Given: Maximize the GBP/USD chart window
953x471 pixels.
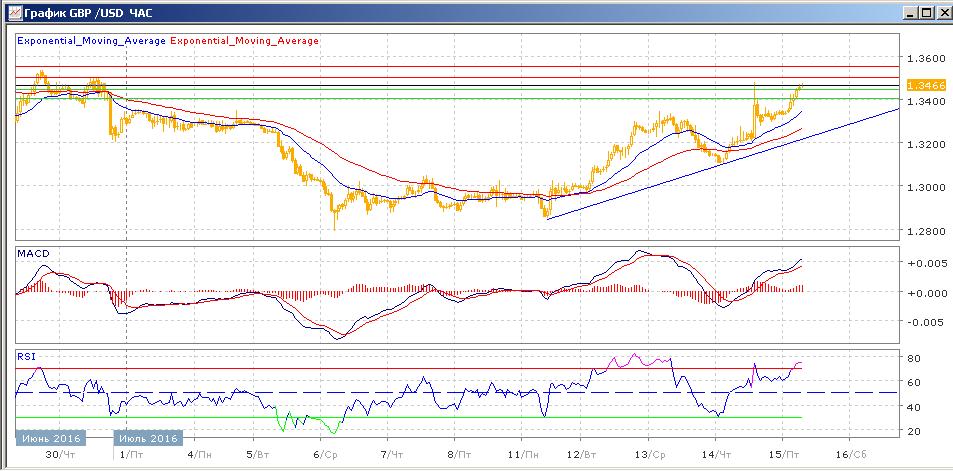Looking at the screenshot, I should 925,12.
